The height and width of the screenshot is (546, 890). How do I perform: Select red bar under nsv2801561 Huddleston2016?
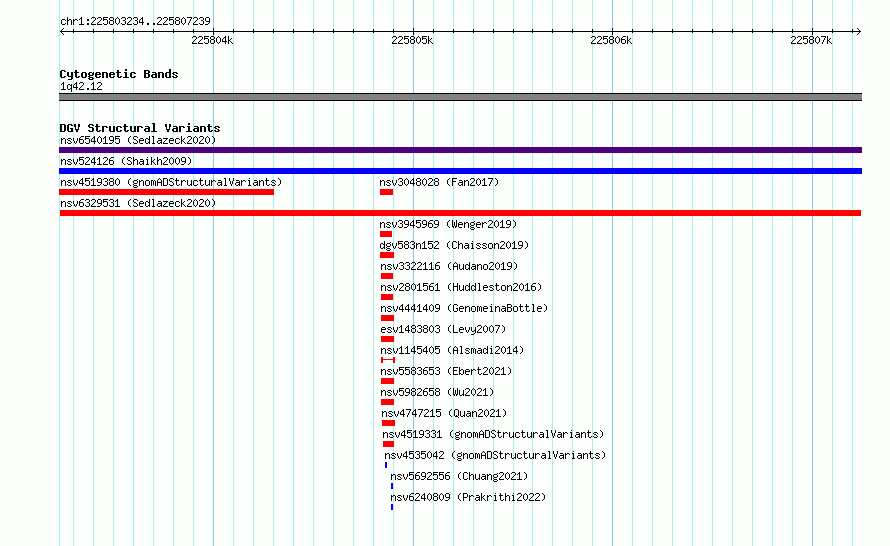click(387, 297)
